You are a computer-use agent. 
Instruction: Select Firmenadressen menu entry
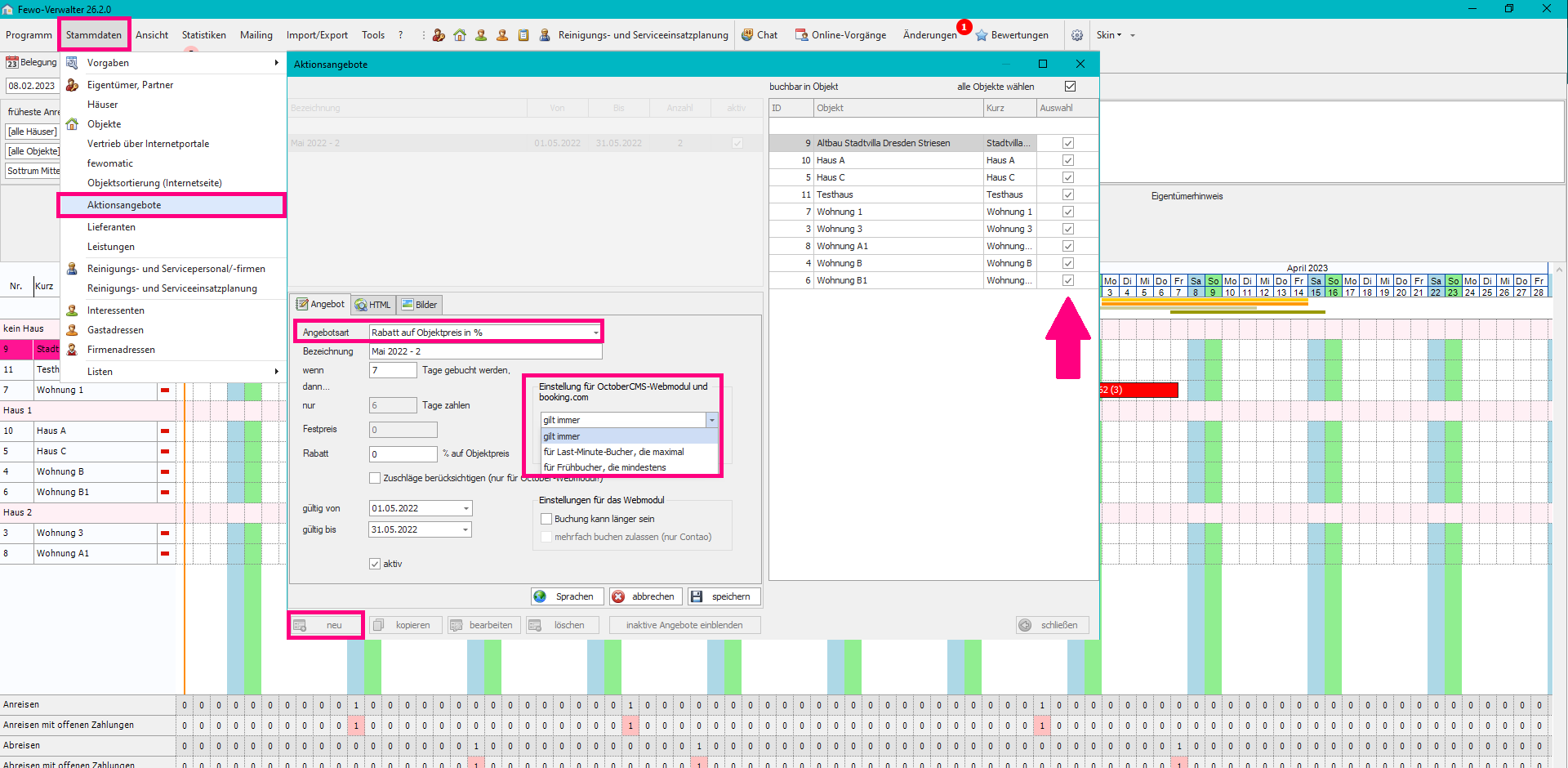pos(173,350)
